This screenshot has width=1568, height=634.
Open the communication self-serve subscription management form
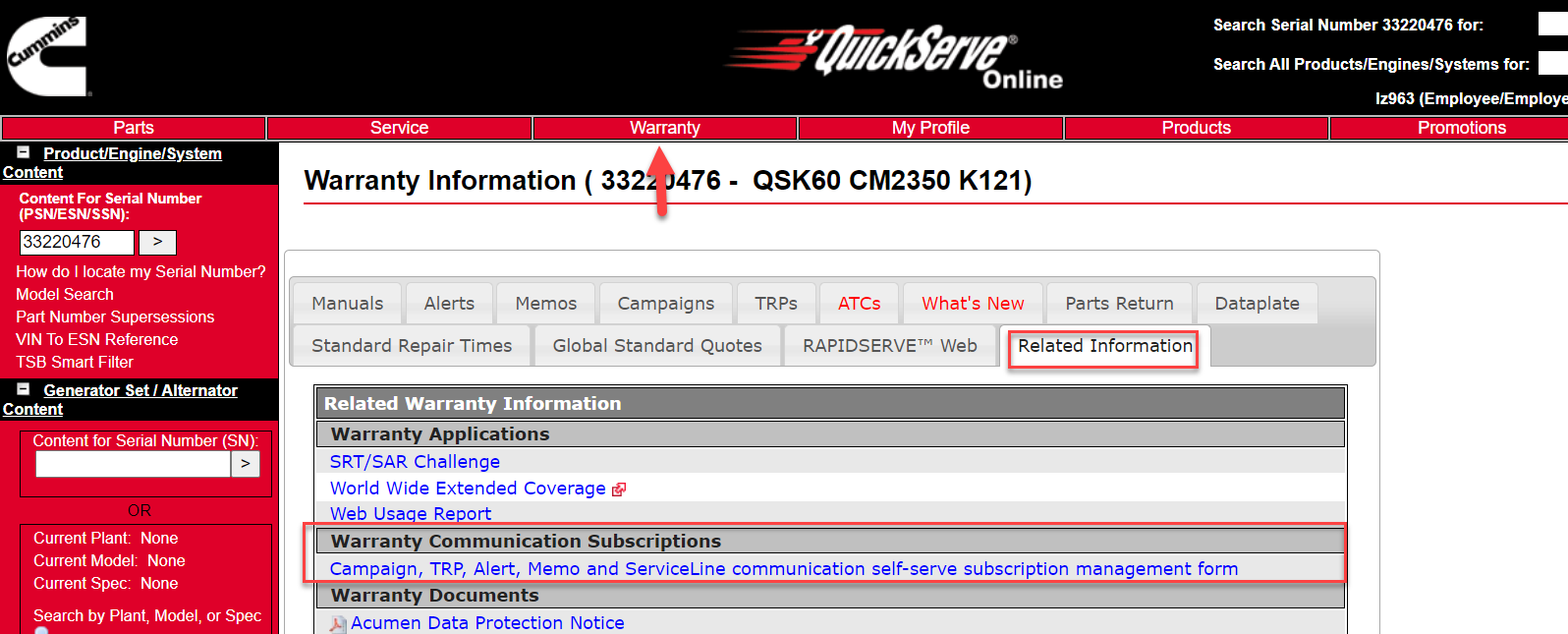784,569
